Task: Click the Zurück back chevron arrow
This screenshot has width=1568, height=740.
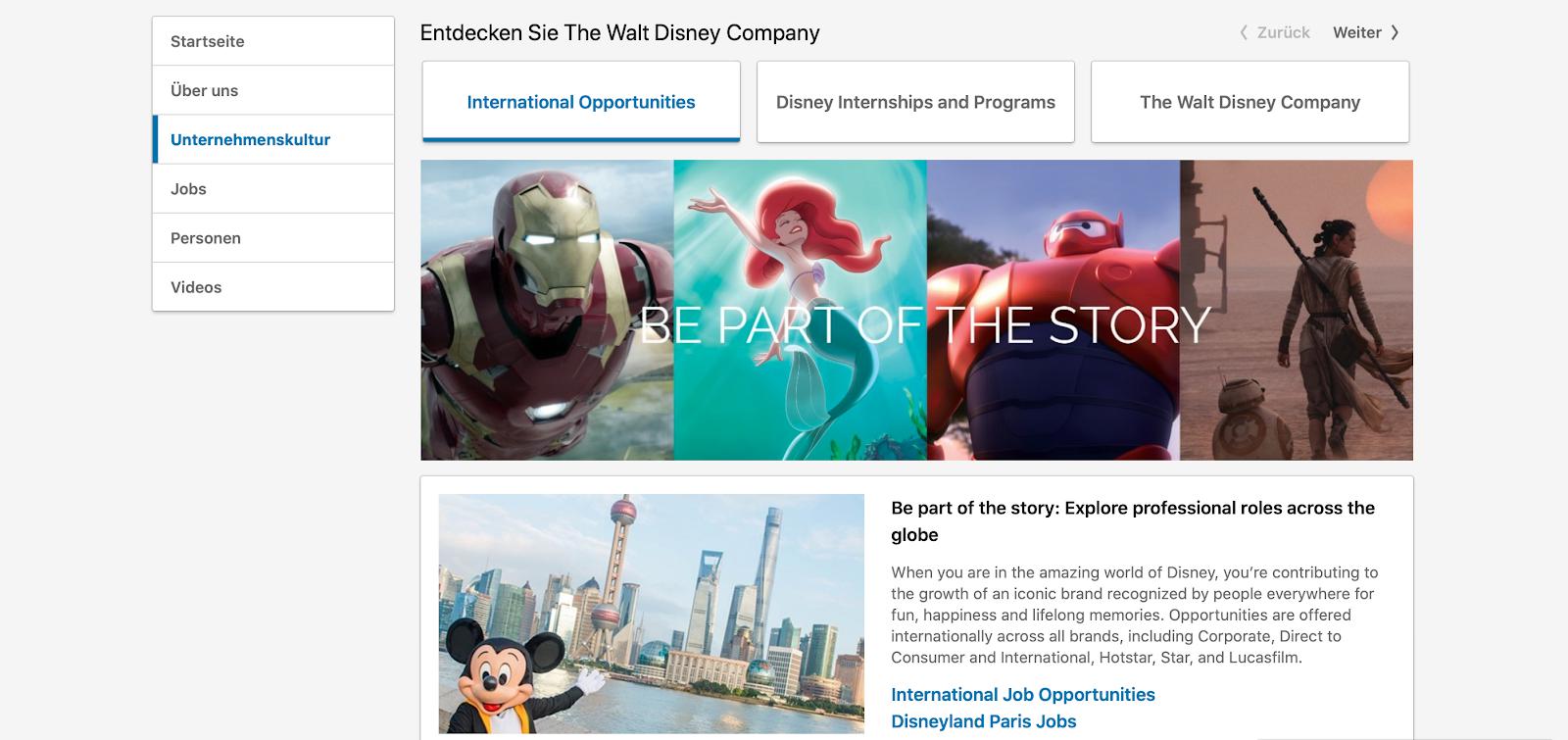Action: (x=1244, y=32)
